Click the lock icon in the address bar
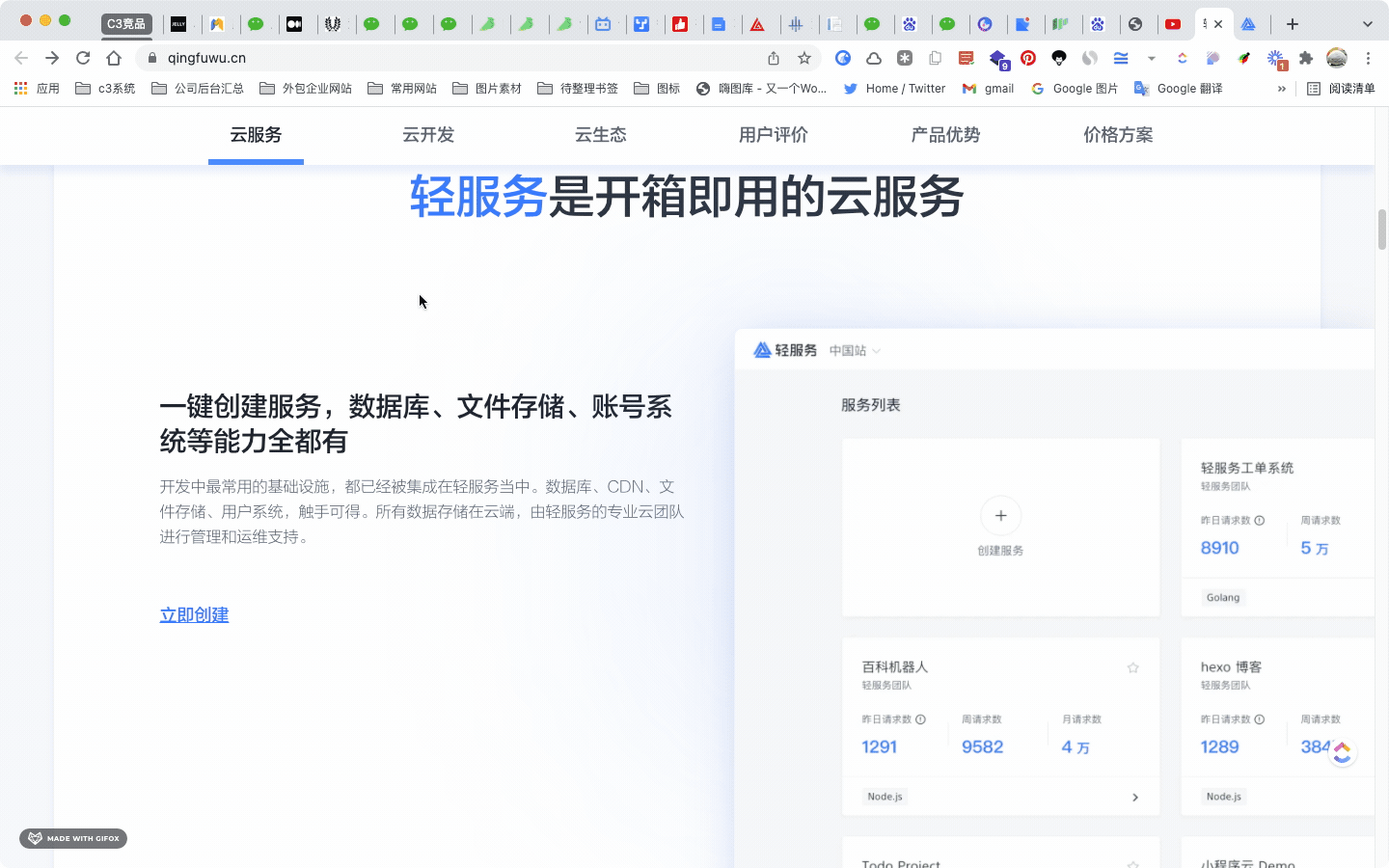 [152, 58]
